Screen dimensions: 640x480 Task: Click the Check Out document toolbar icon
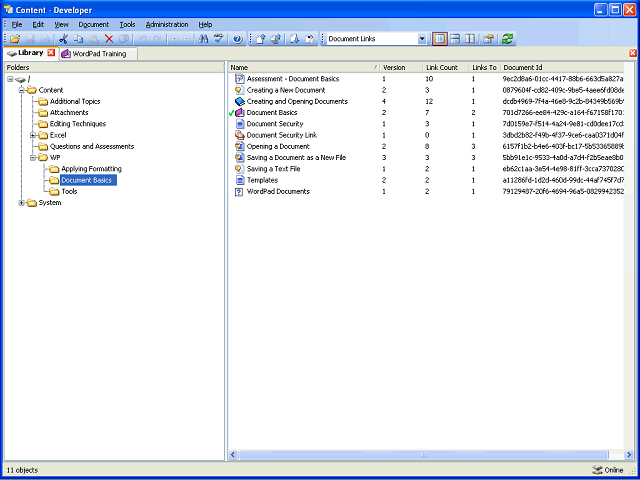[295, 39]
